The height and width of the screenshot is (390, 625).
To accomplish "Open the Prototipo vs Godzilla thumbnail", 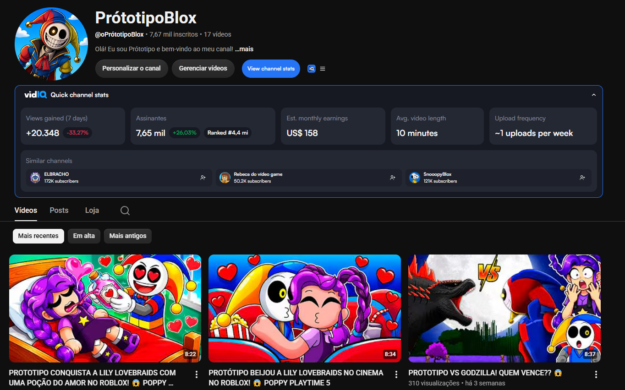I will (x=504, y=308).
